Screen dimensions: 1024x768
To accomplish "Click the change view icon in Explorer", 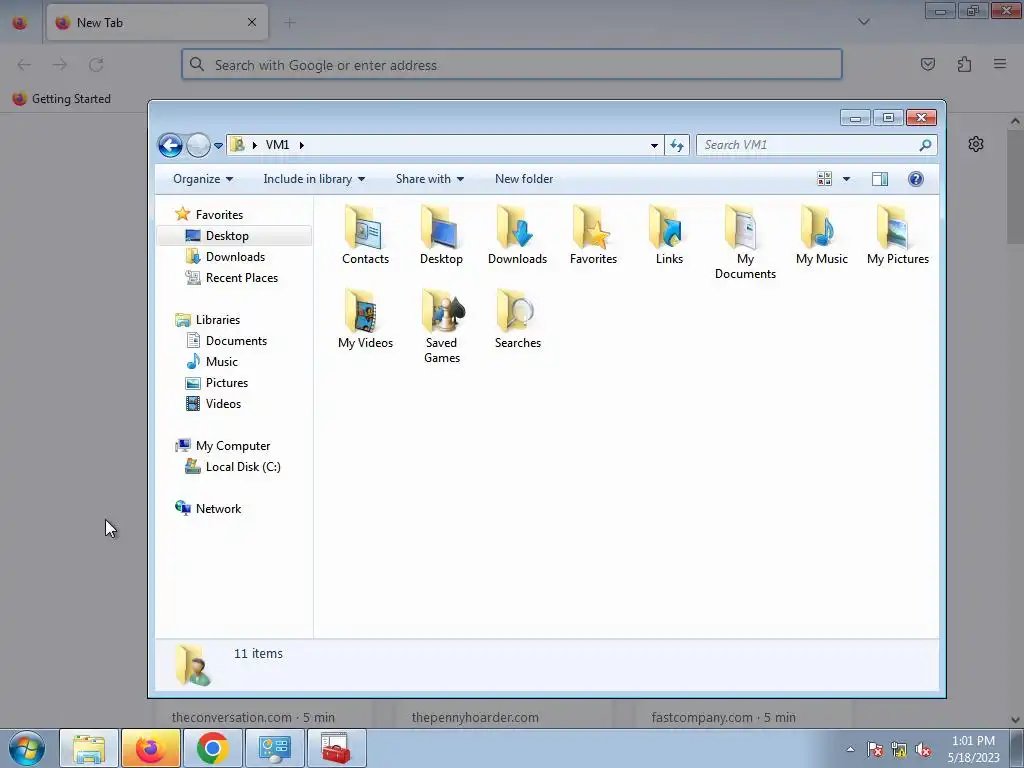I will (824, 179).
